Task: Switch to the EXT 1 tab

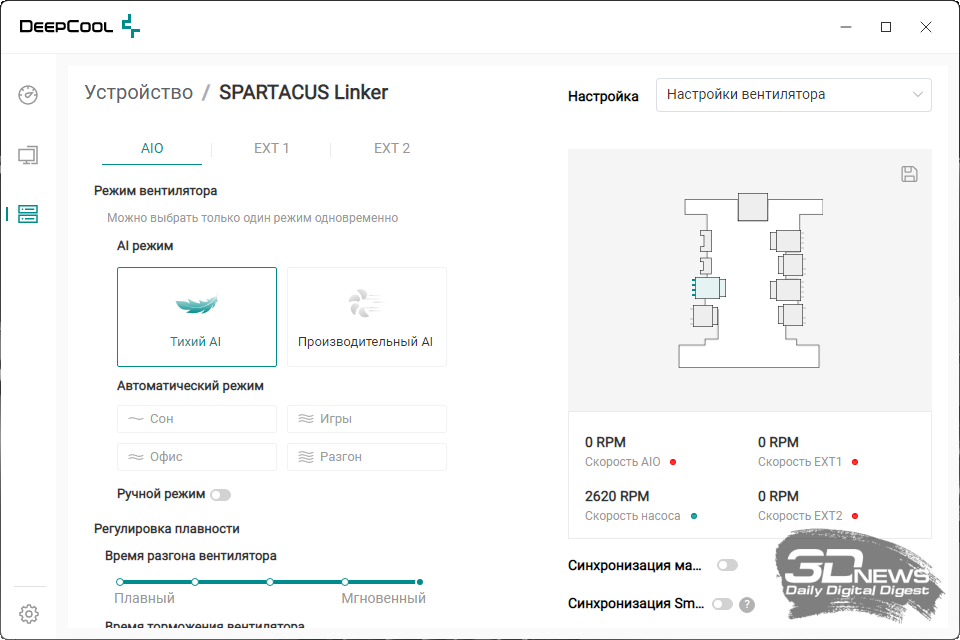Action: (271, 148)
